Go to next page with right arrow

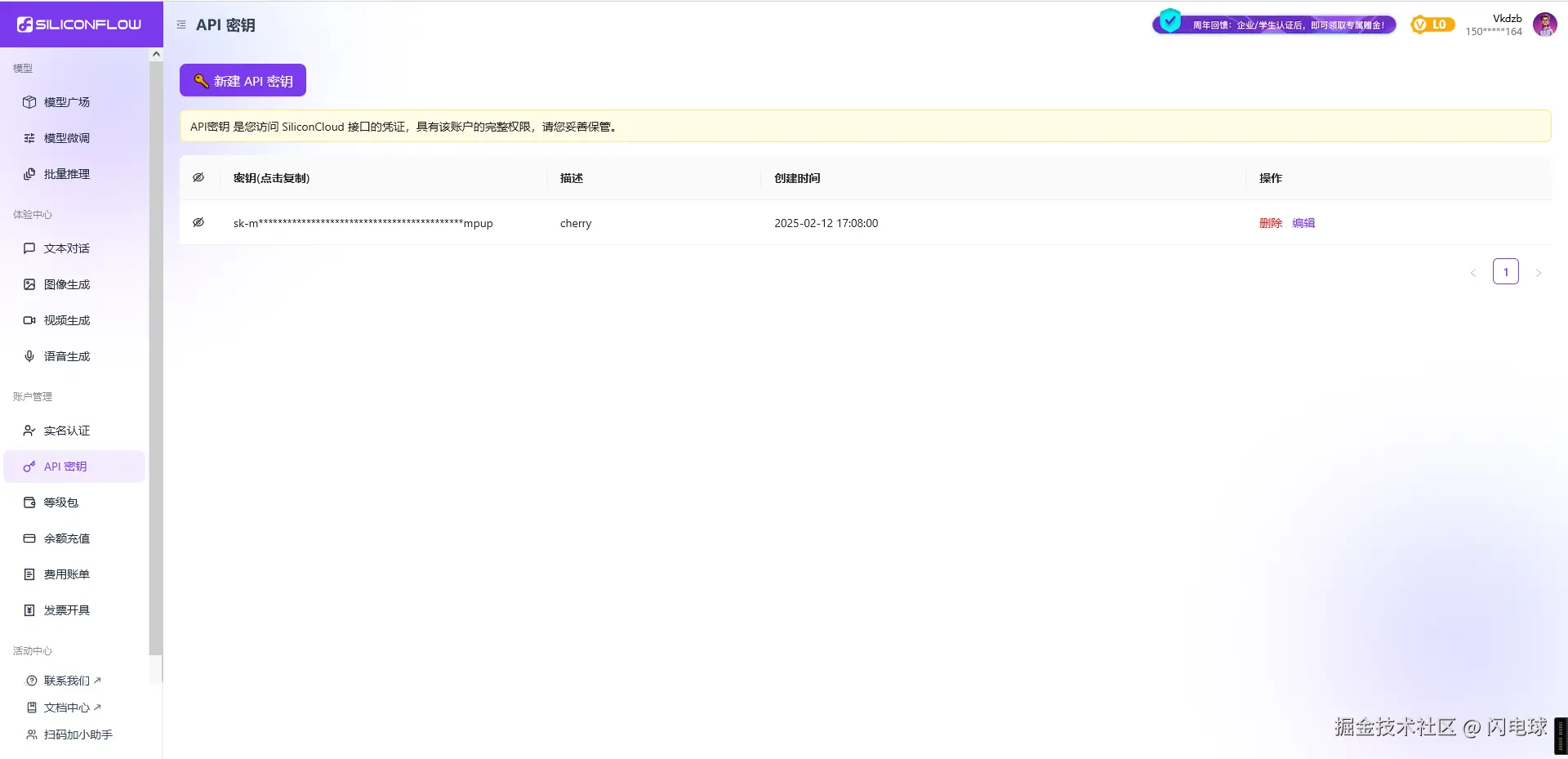pyautogui.click(x=1539, y=272)
